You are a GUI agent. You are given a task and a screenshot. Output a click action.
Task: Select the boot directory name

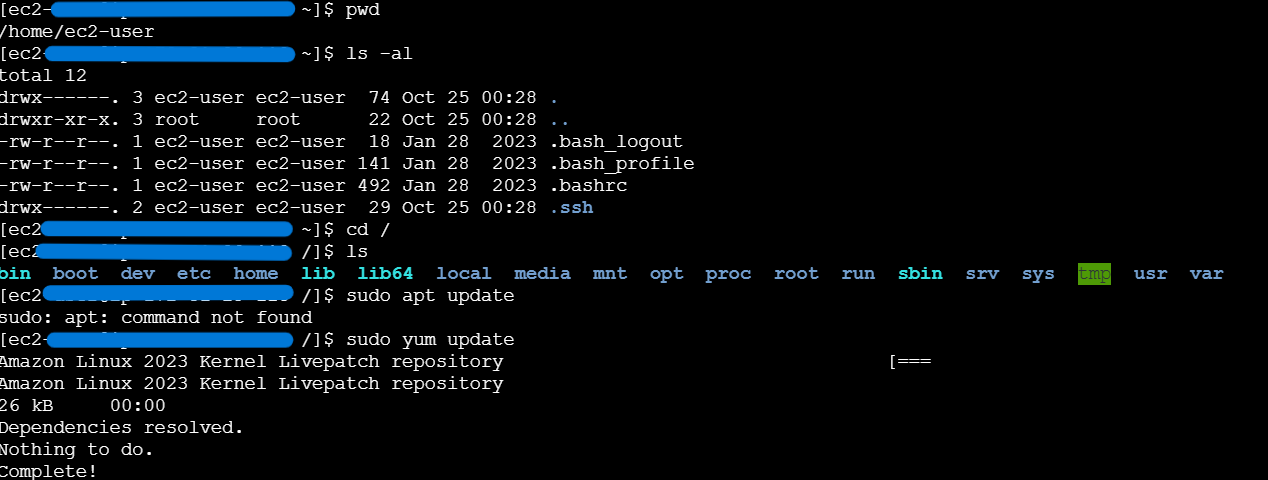tap(76, 274)
